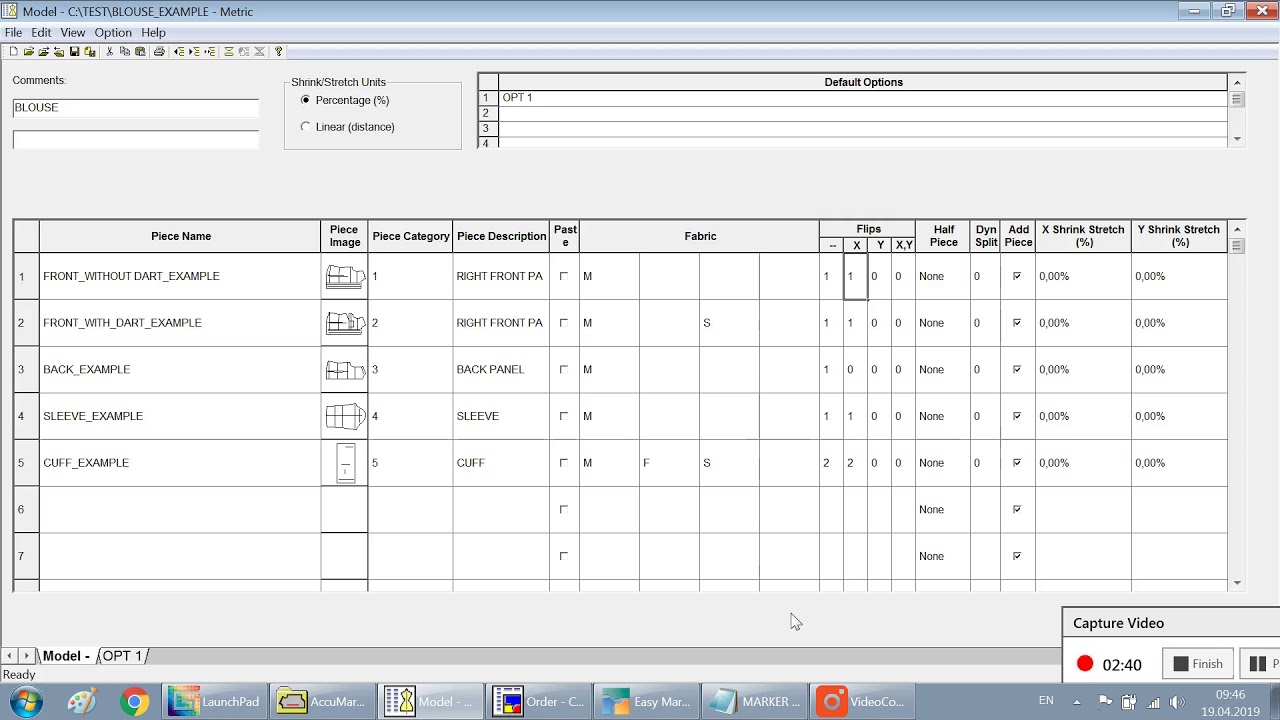The height and width of the screenshot is (720, 1280).
Task: Open the Edit menu
Action: [x=41, y=32]
